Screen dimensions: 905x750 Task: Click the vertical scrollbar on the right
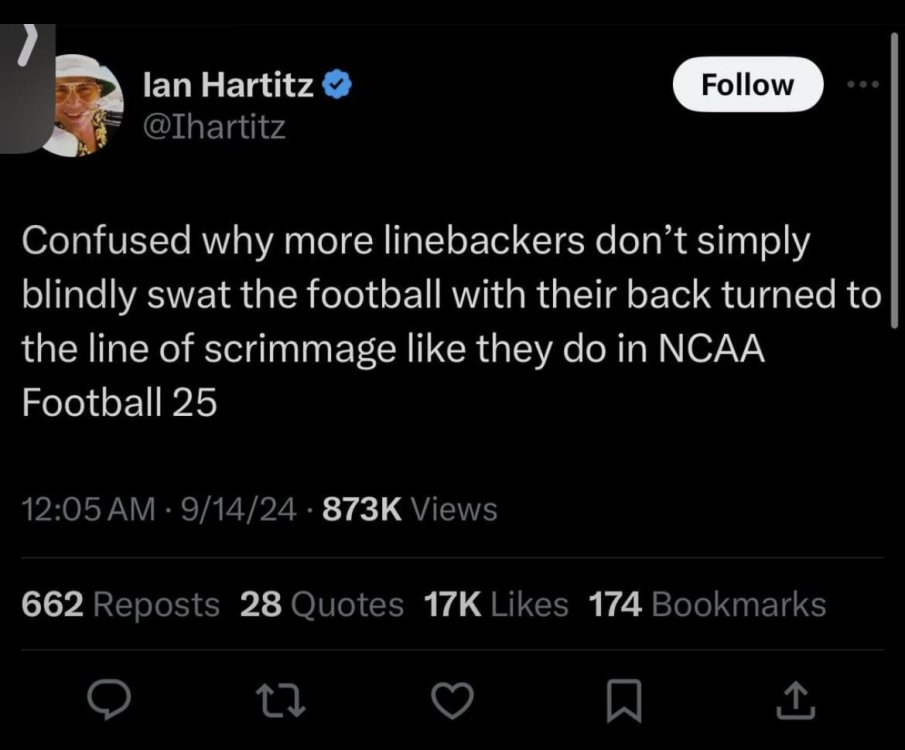pos(893,180)
